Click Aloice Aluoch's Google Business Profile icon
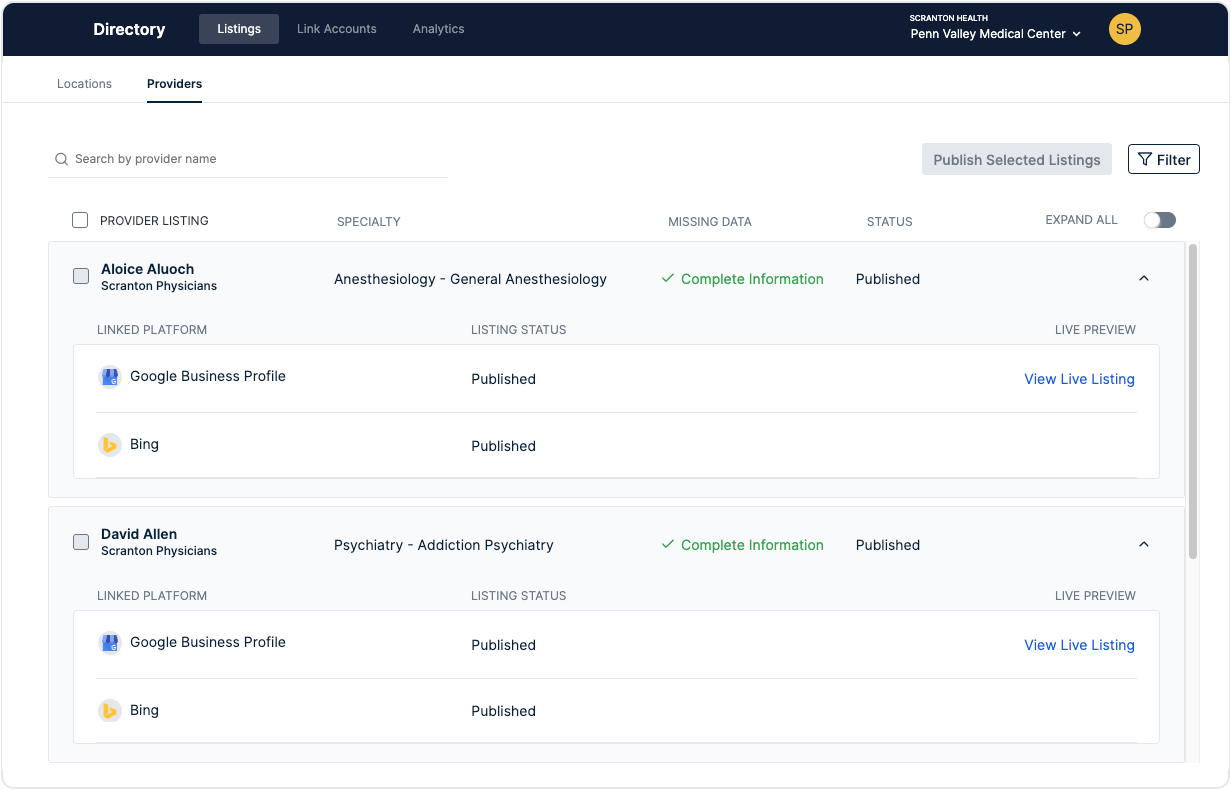Screen dimensions: 1231x790 click(x=110, y=377)
